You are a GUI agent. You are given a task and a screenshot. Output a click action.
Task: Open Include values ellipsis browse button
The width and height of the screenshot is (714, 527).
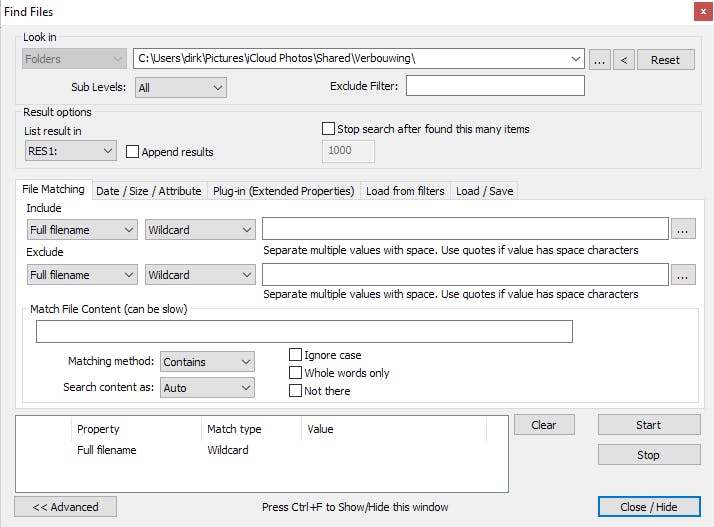[x=683, y=230]
